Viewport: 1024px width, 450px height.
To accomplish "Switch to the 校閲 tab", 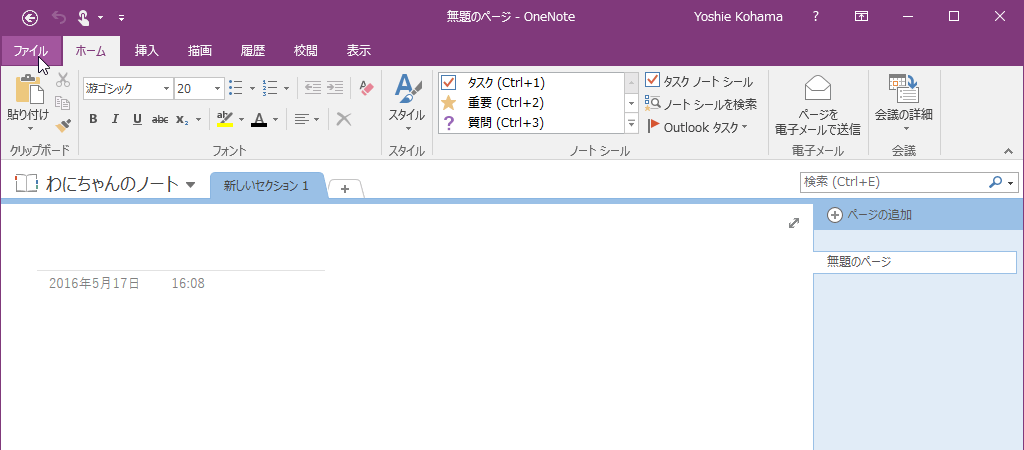I will 306,51.
